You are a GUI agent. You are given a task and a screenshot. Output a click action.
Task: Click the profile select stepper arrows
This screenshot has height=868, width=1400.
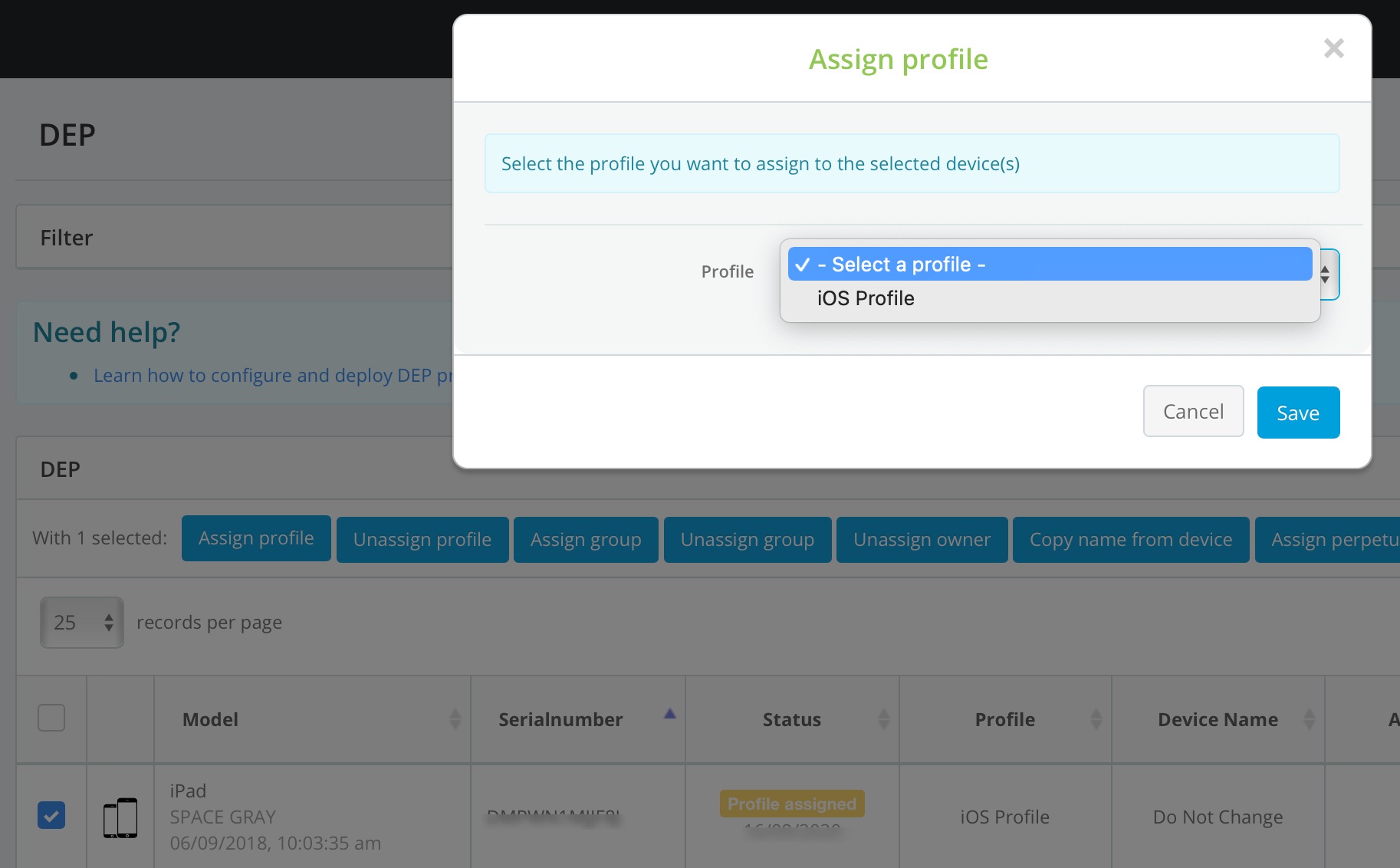pyautogui.click(x=1326, y=275)
